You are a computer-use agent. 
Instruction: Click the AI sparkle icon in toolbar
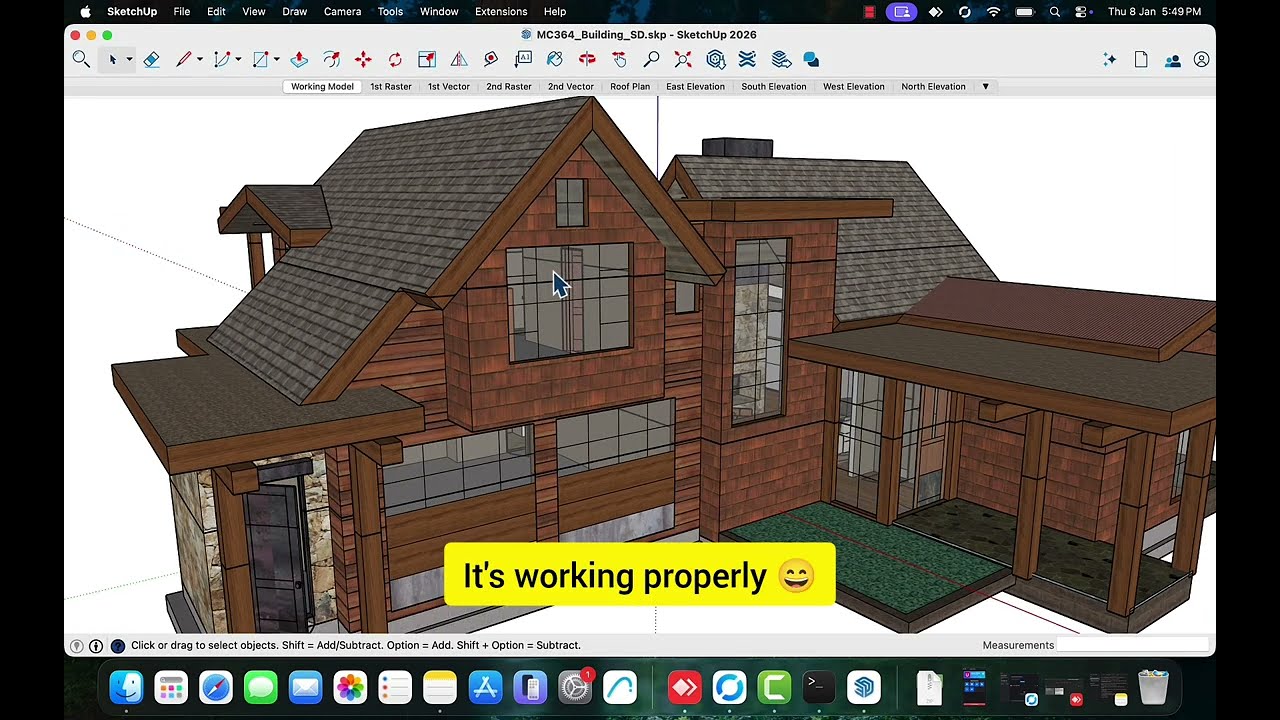pos(1109,60)
